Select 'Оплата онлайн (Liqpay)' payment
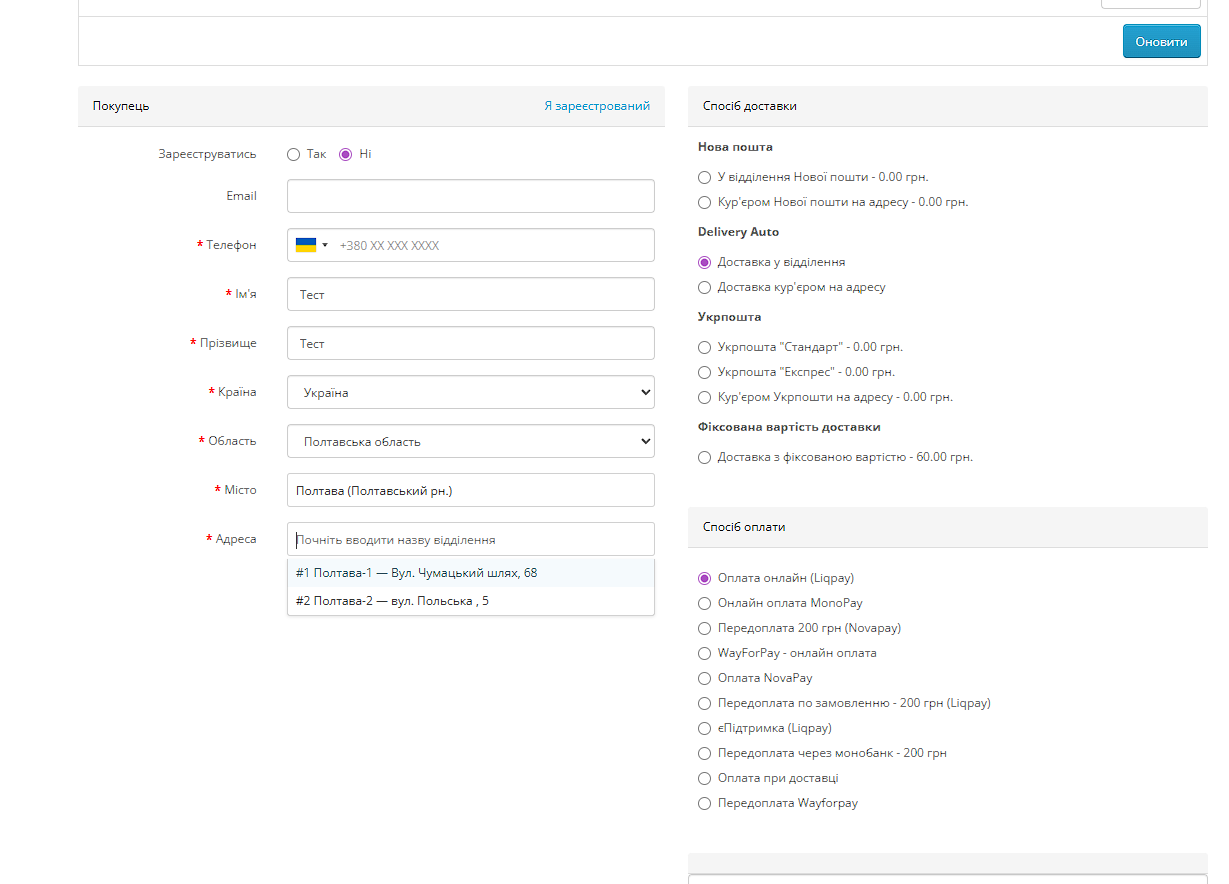The width and height of the screenshot is (1229, 884). (x=705, y=578)
